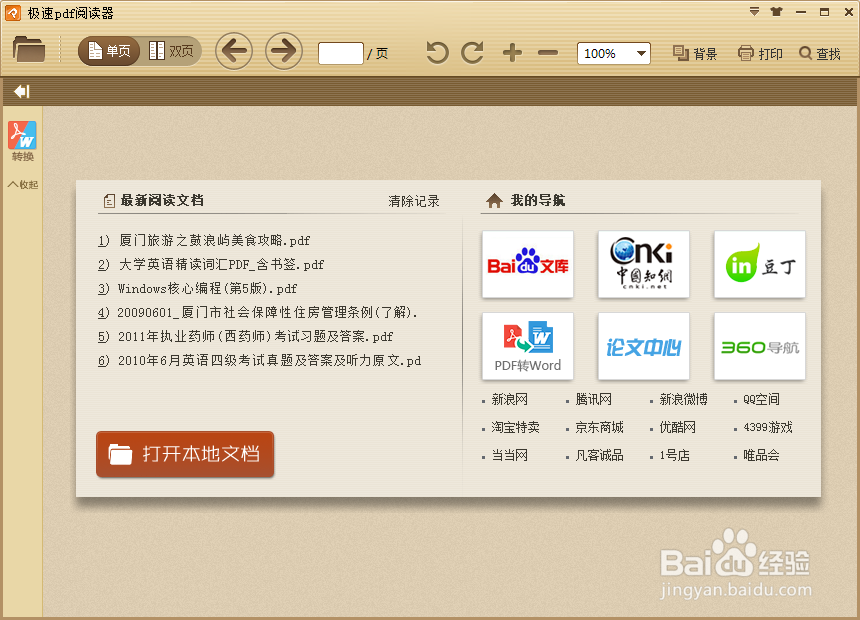Open Baidu 文库 navigation tile
The image size is (860, 620).
click(x=528, y=264)
